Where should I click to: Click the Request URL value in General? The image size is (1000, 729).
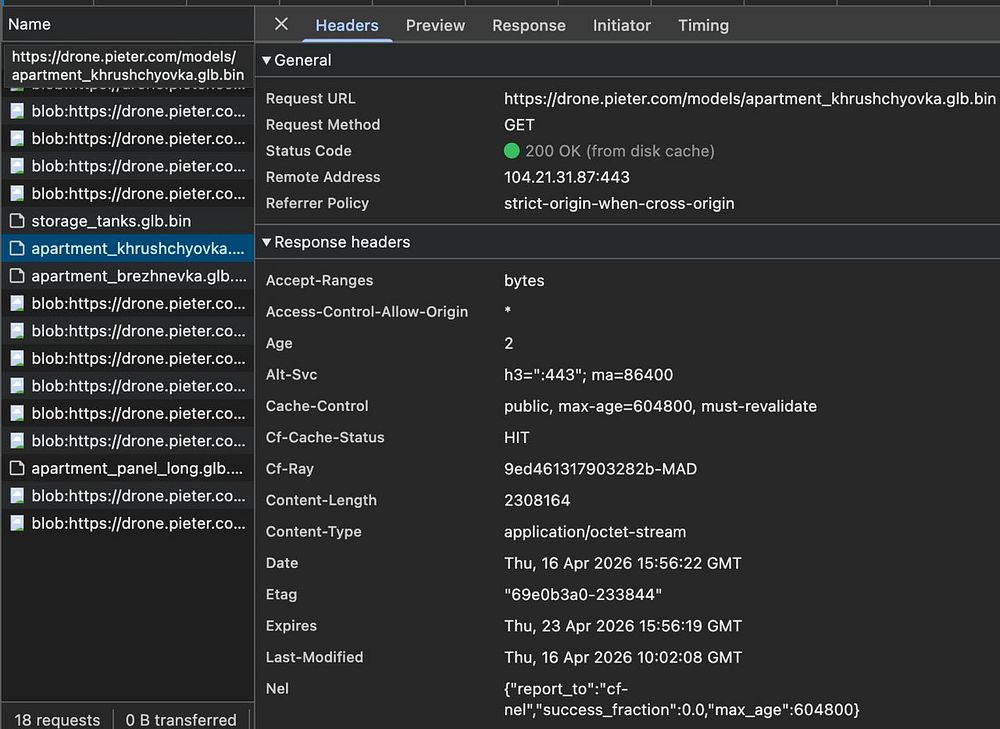click(749, 99)
